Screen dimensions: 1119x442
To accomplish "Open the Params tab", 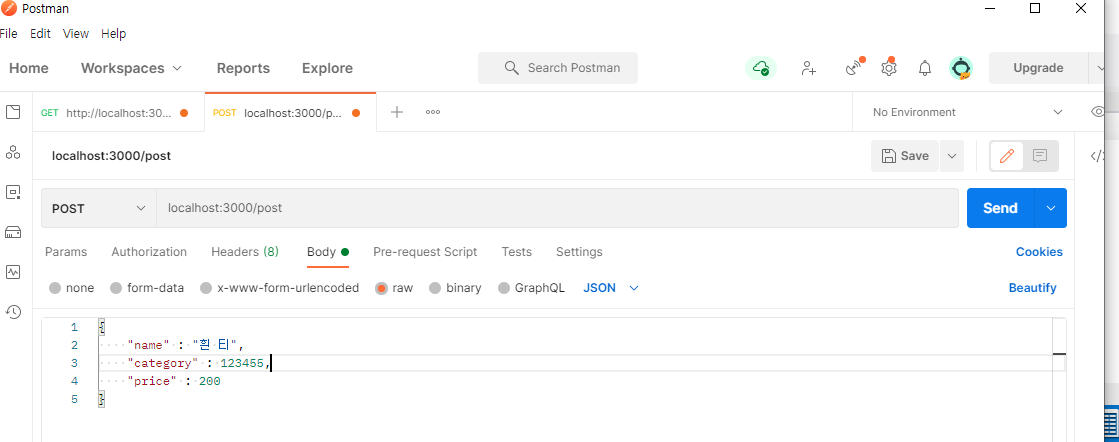I will click(66, 252).
